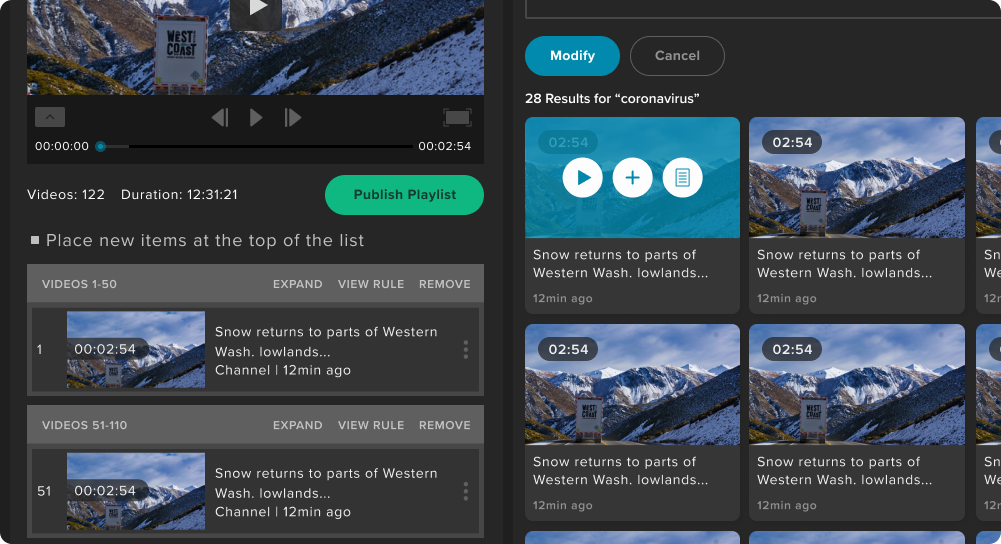Skip to the previous frame in the player
Screen dimensions: 1001x544
click(220, 117)
